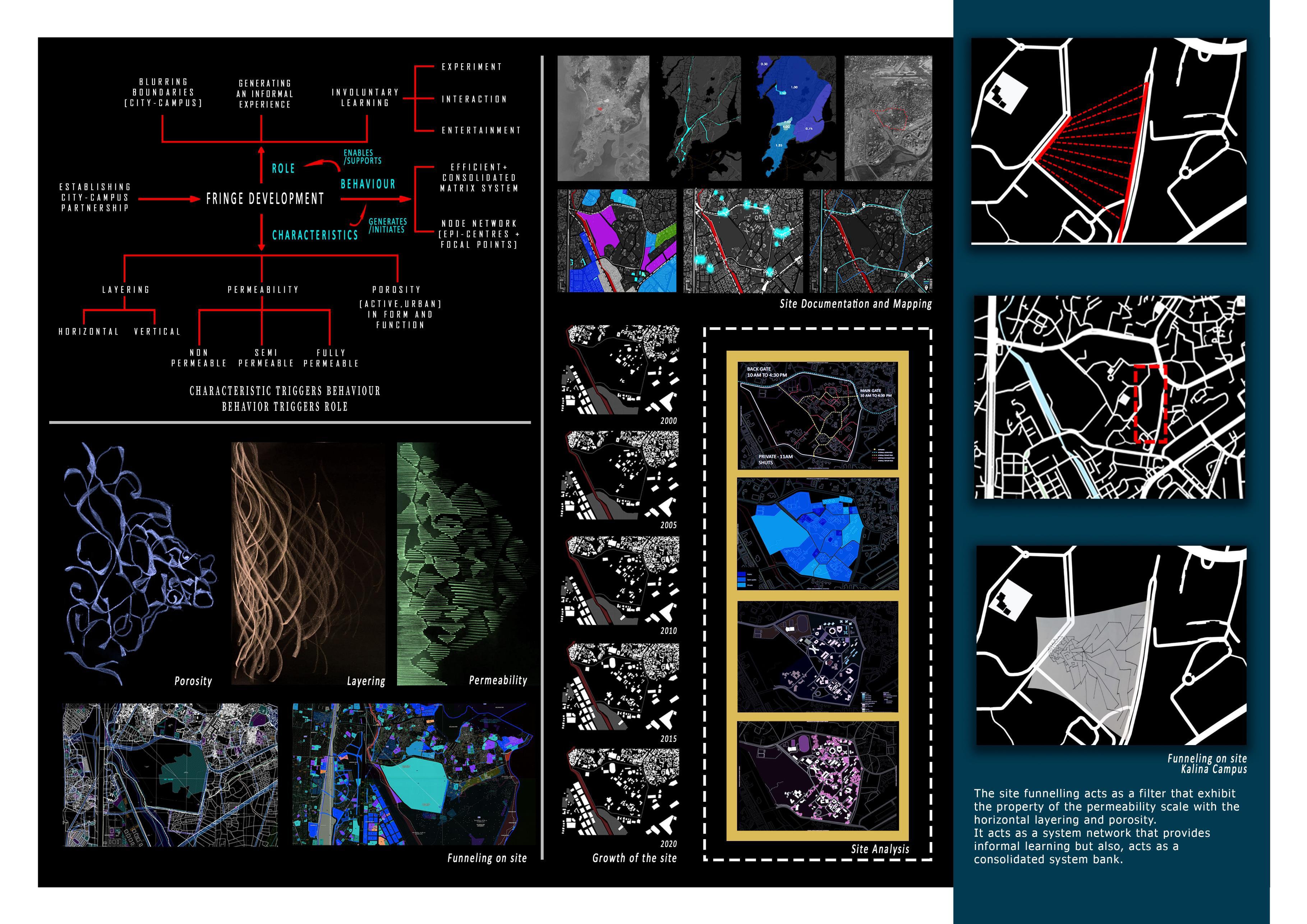Click the POROSITY branch label
Viewport: 1307px width, 924px height.
396,290
